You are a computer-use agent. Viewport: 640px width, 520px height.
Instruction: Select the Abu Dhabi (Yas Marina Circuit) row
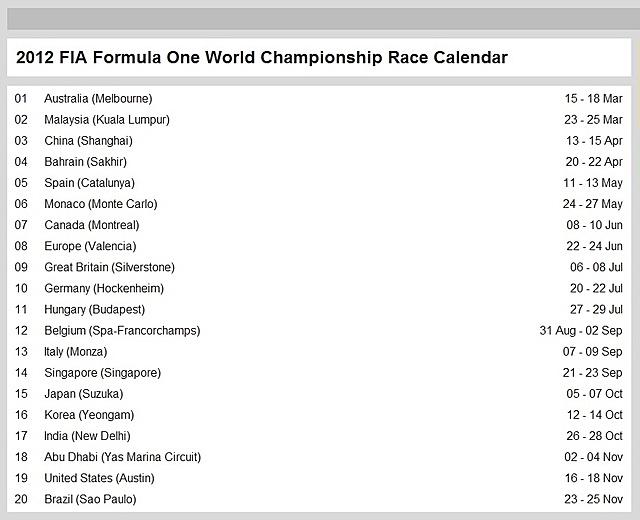point(319,457)
